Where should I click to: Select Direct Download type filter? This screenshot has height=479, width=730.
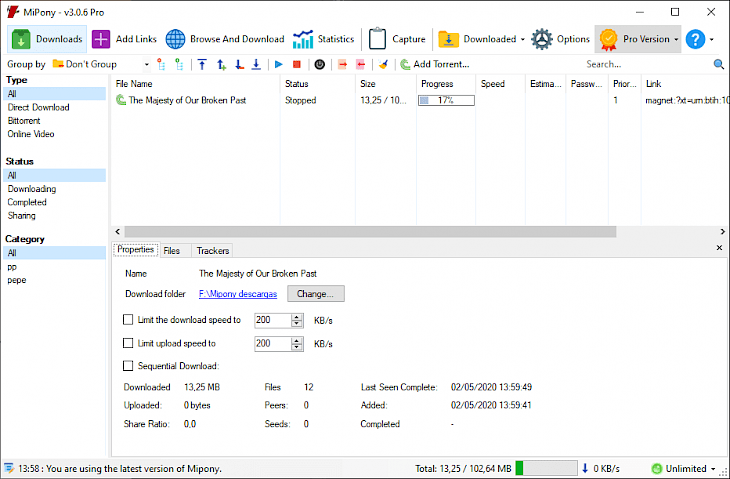click(x=39, y=107)
